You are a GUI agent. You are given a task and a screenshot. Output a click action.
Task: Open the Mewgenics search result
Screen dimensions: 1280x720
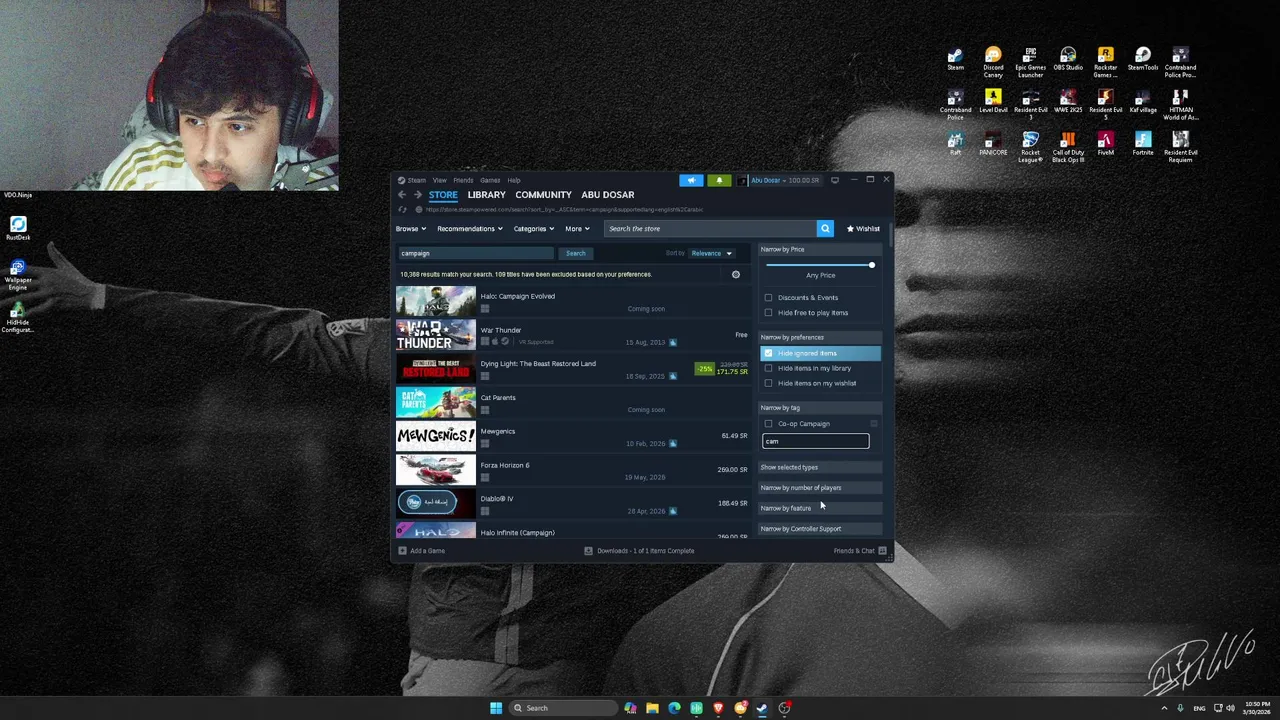pos(572,436)
